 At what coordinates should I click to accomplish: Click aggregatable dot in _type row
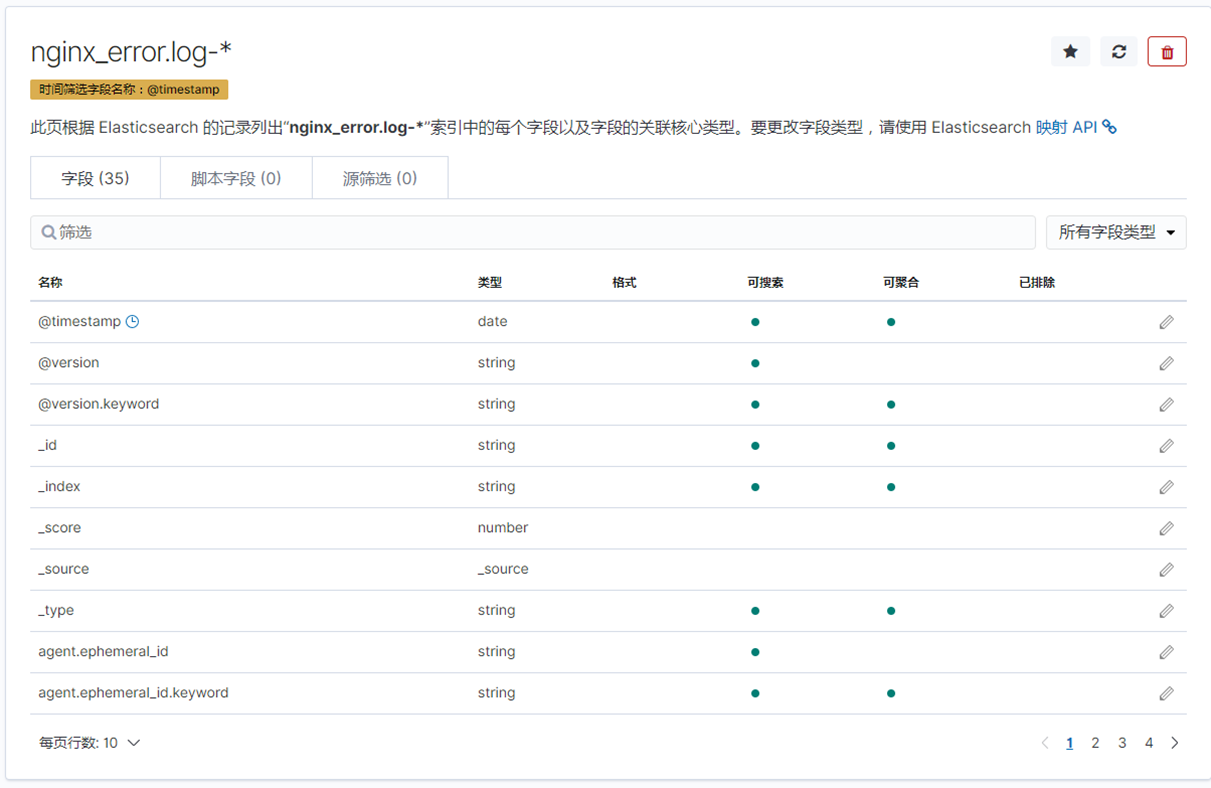point(891,610)
